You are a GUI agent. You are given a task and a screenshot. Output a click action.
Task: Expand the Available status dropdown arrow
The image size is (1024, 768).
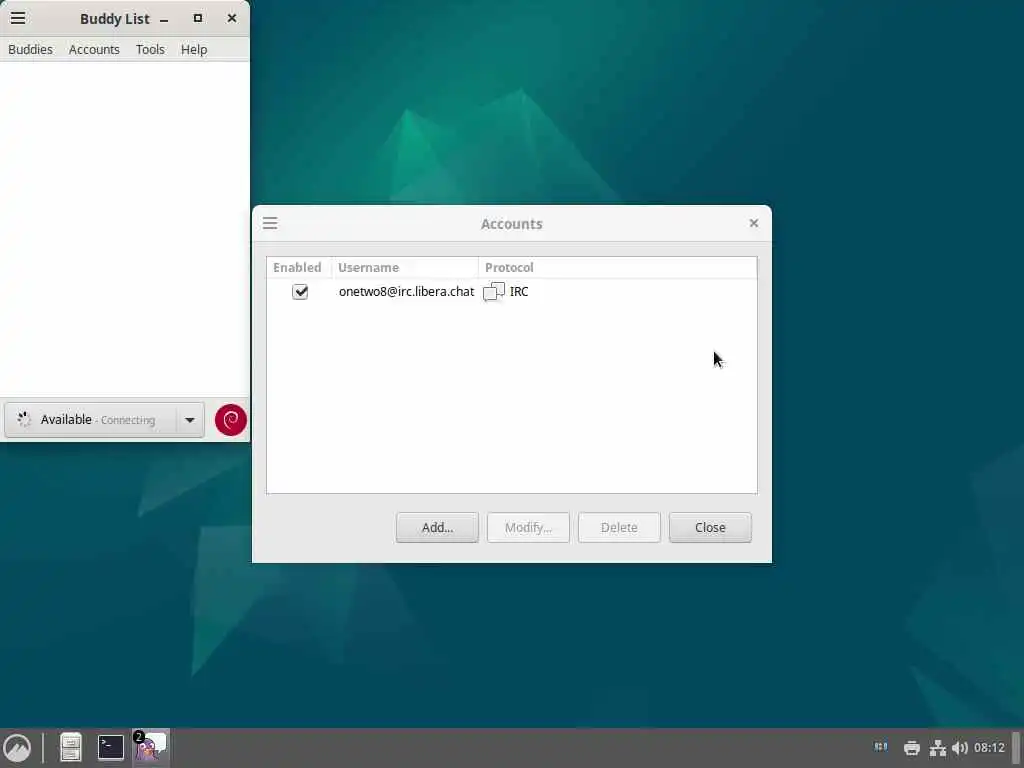pos(190,420)
